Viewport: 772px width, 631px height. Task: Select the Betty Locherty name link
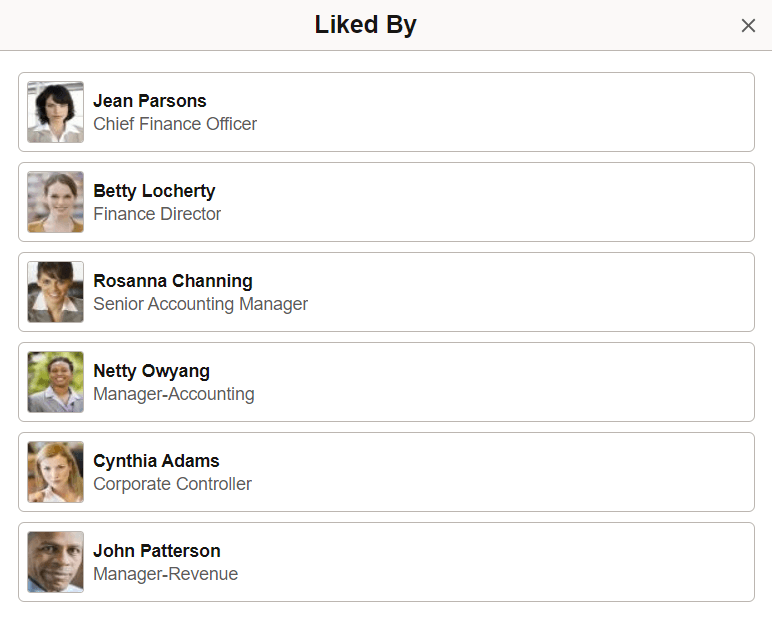(x=154, y=191)
